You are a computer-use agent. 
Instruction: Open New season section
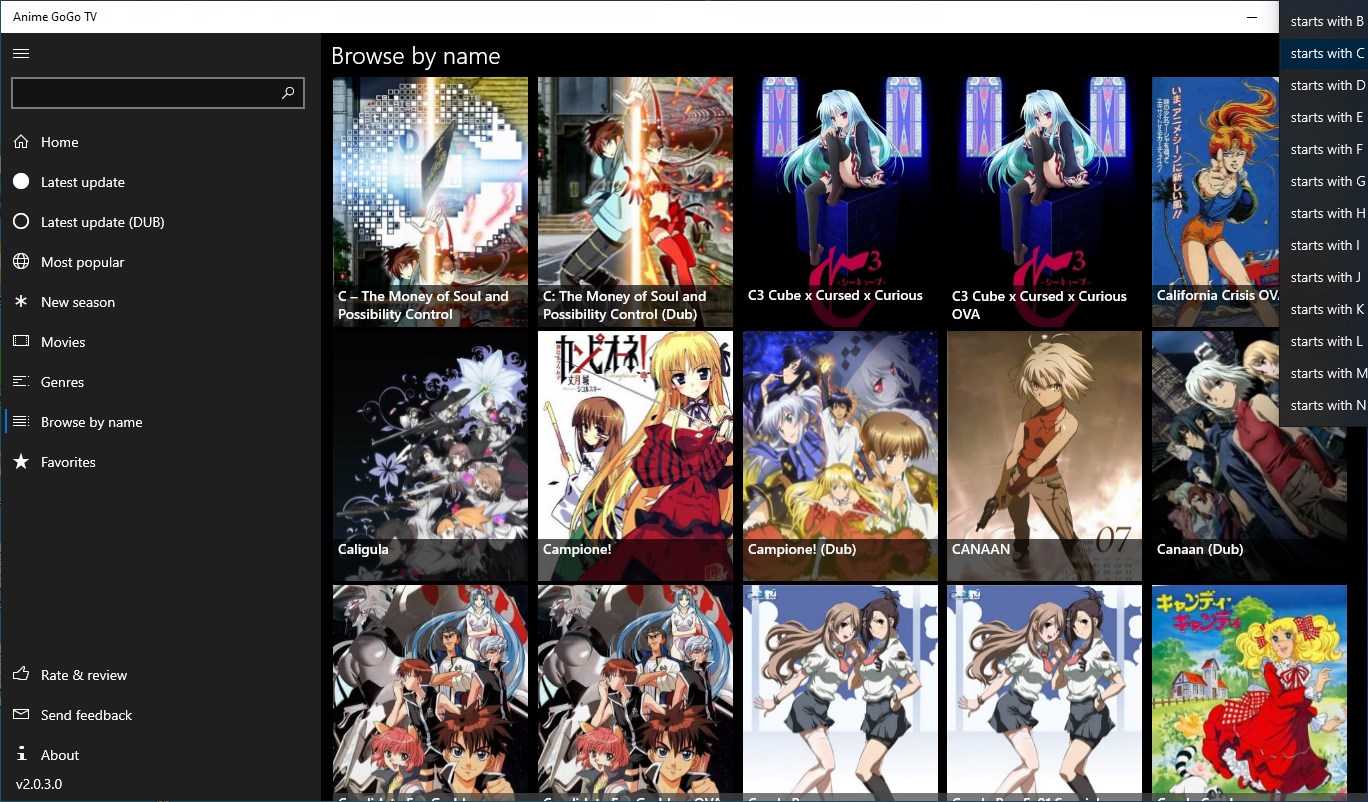pos(78,302)
